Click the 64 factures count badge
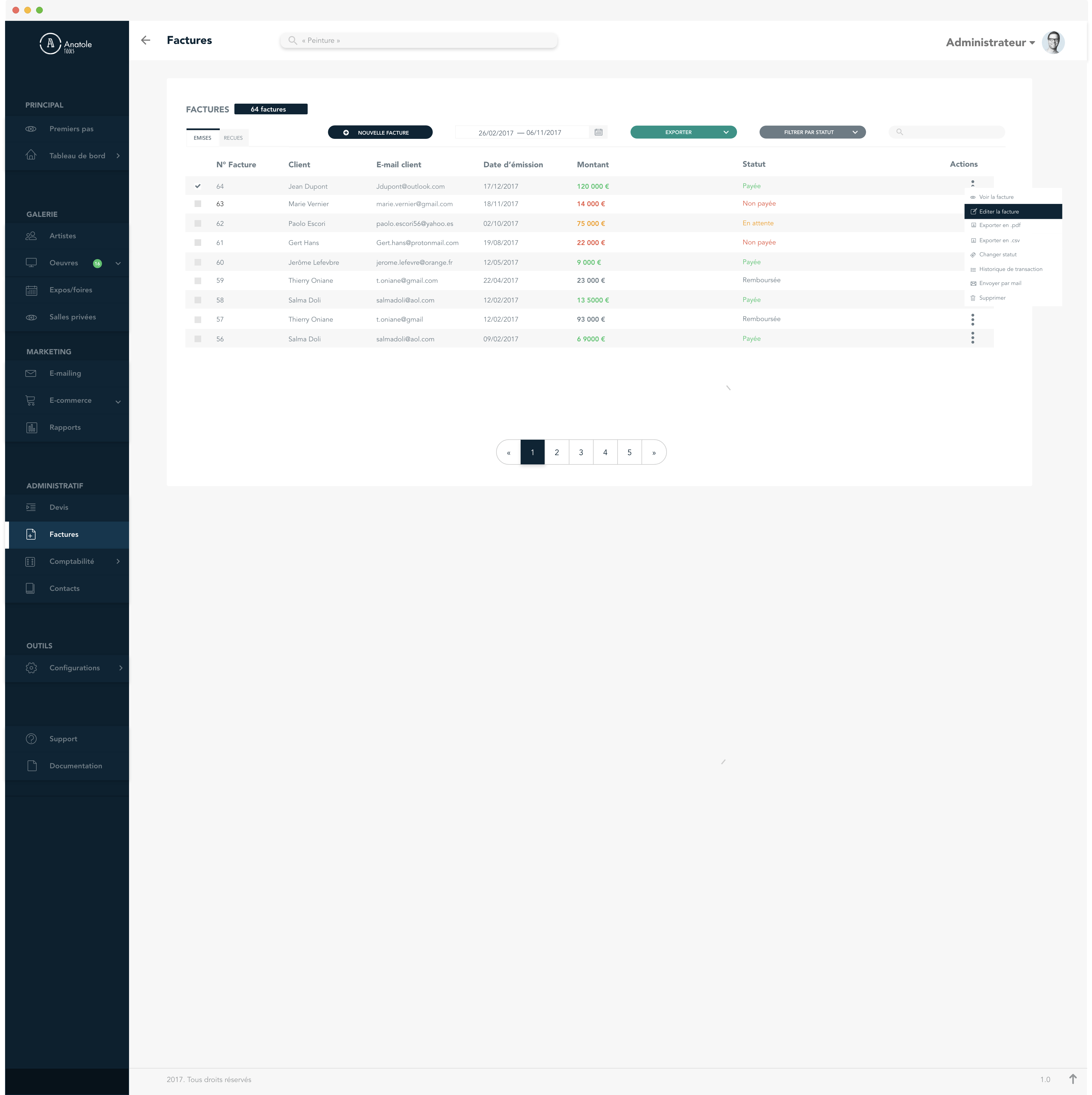The height and width of the screenshot is (1095, 1092). click(x=270, y=109)
